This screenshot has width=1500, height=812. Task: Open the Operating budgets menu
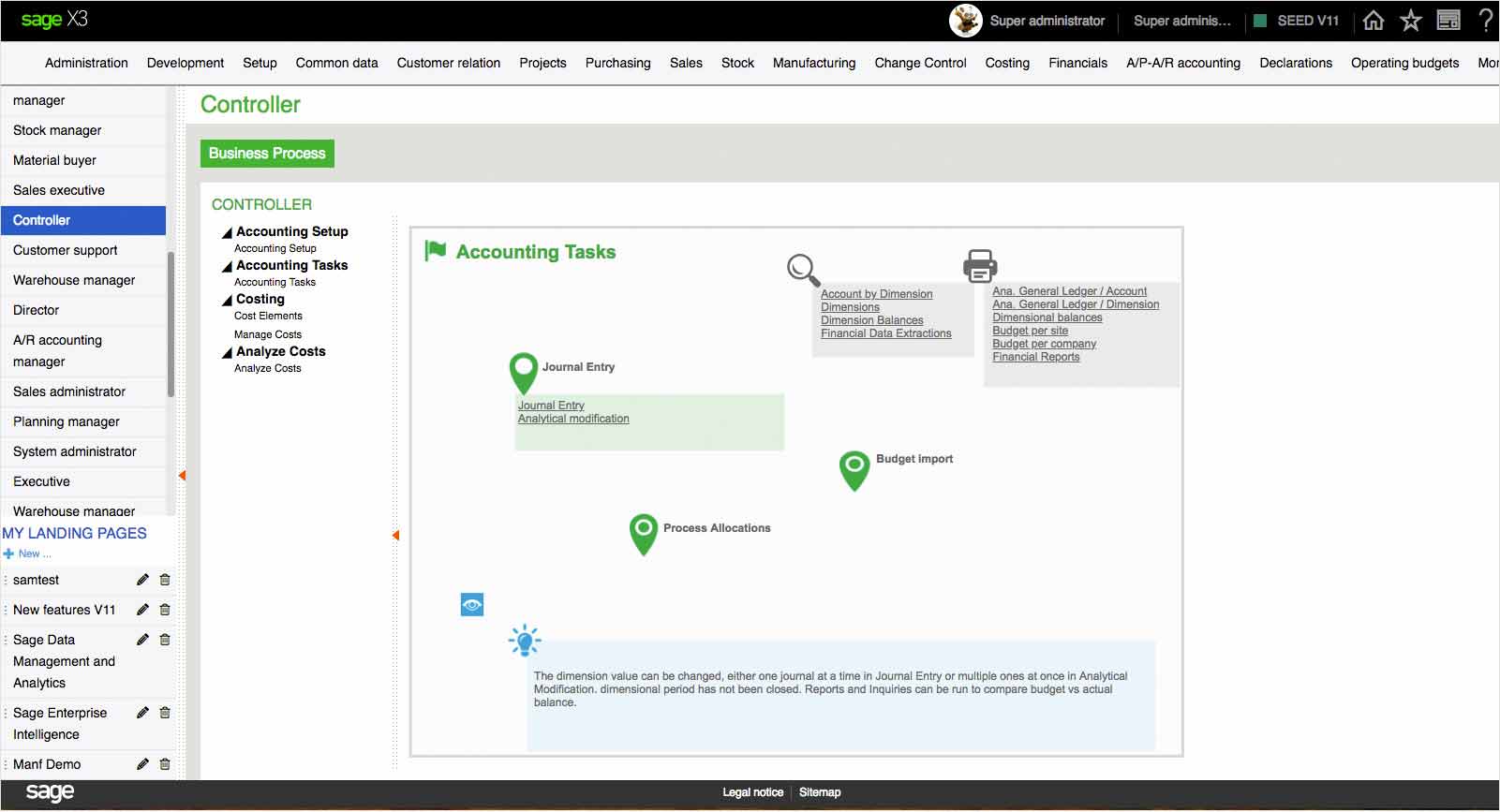click(x=1404, y=63)
